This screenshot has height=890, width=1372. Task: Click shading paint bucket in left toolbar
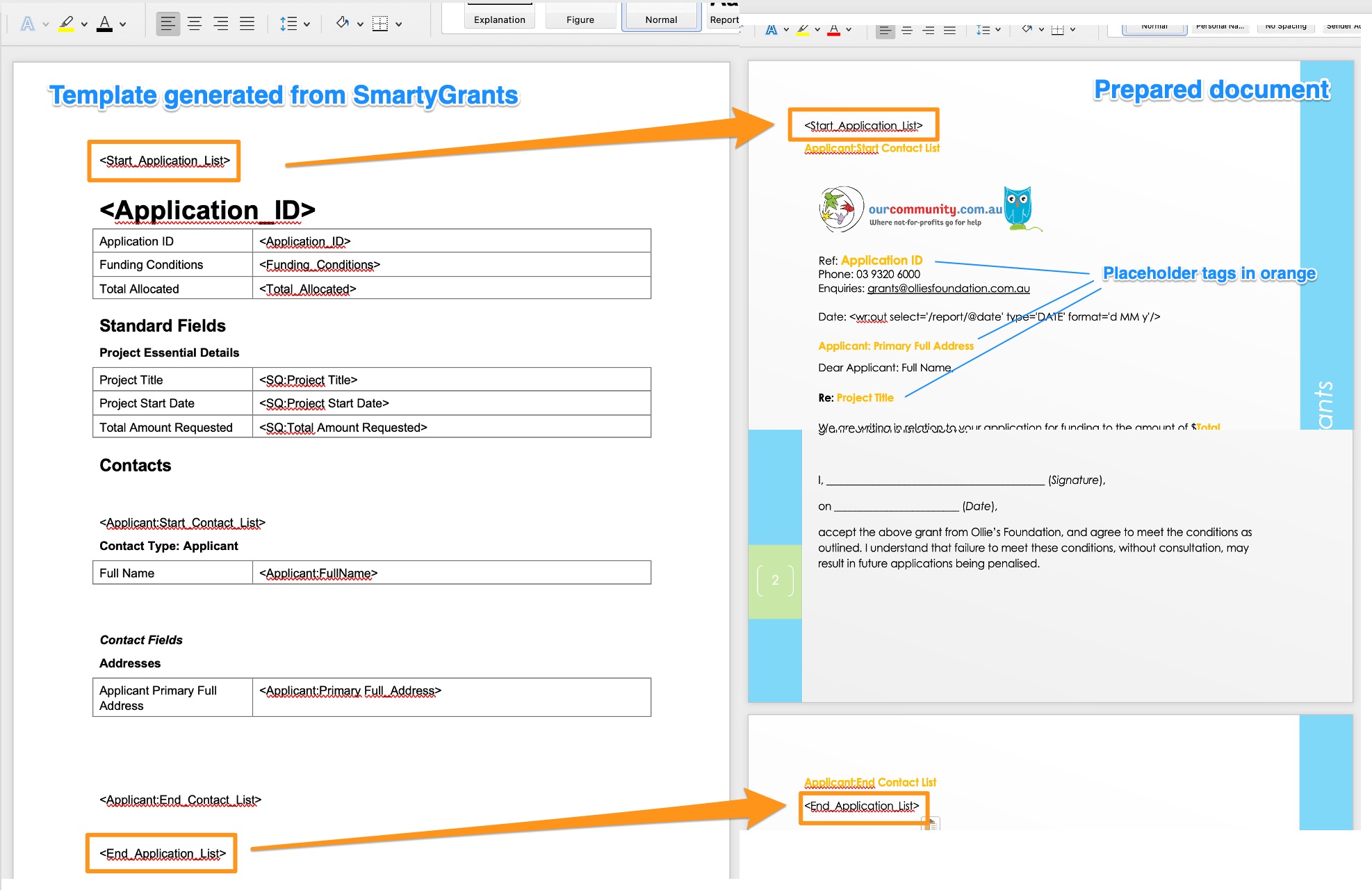[342, 24]
